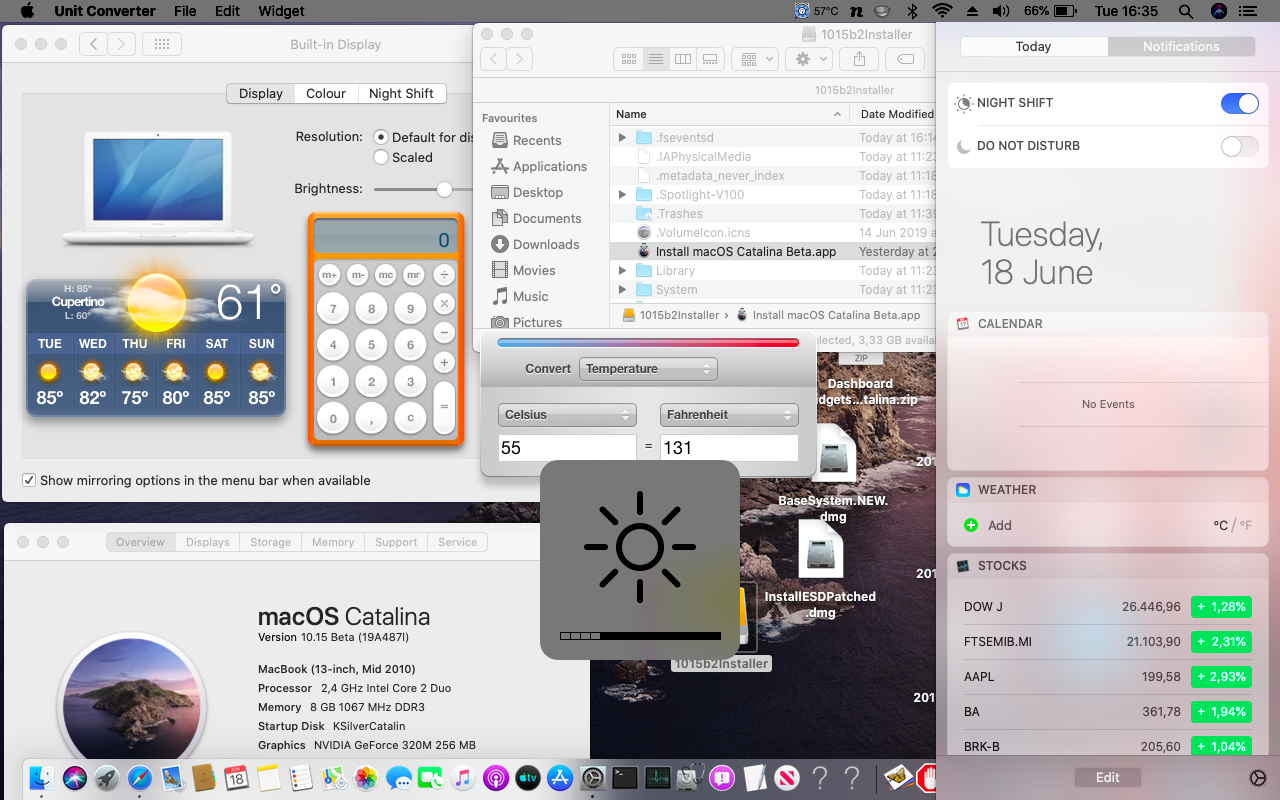Open Apple TV icon in Dock

tap(527, 777)
